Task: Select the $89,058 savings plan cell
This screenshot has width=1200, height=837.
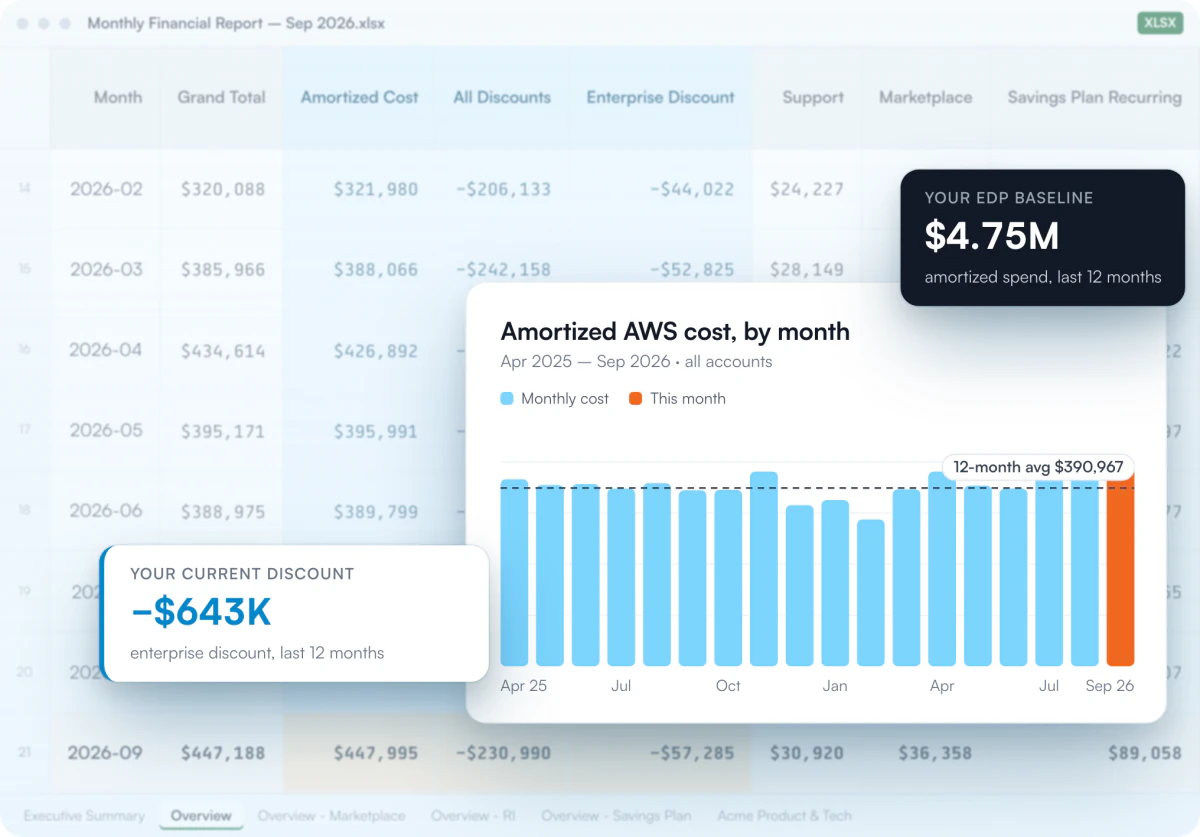Action: 1145,753
